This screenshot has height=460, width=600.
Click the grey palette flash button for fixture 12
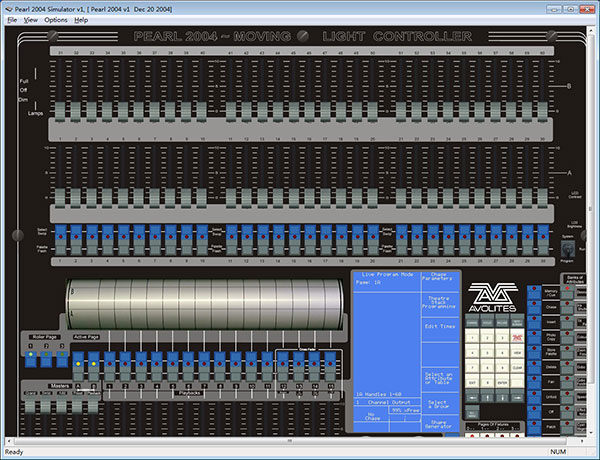247,248
